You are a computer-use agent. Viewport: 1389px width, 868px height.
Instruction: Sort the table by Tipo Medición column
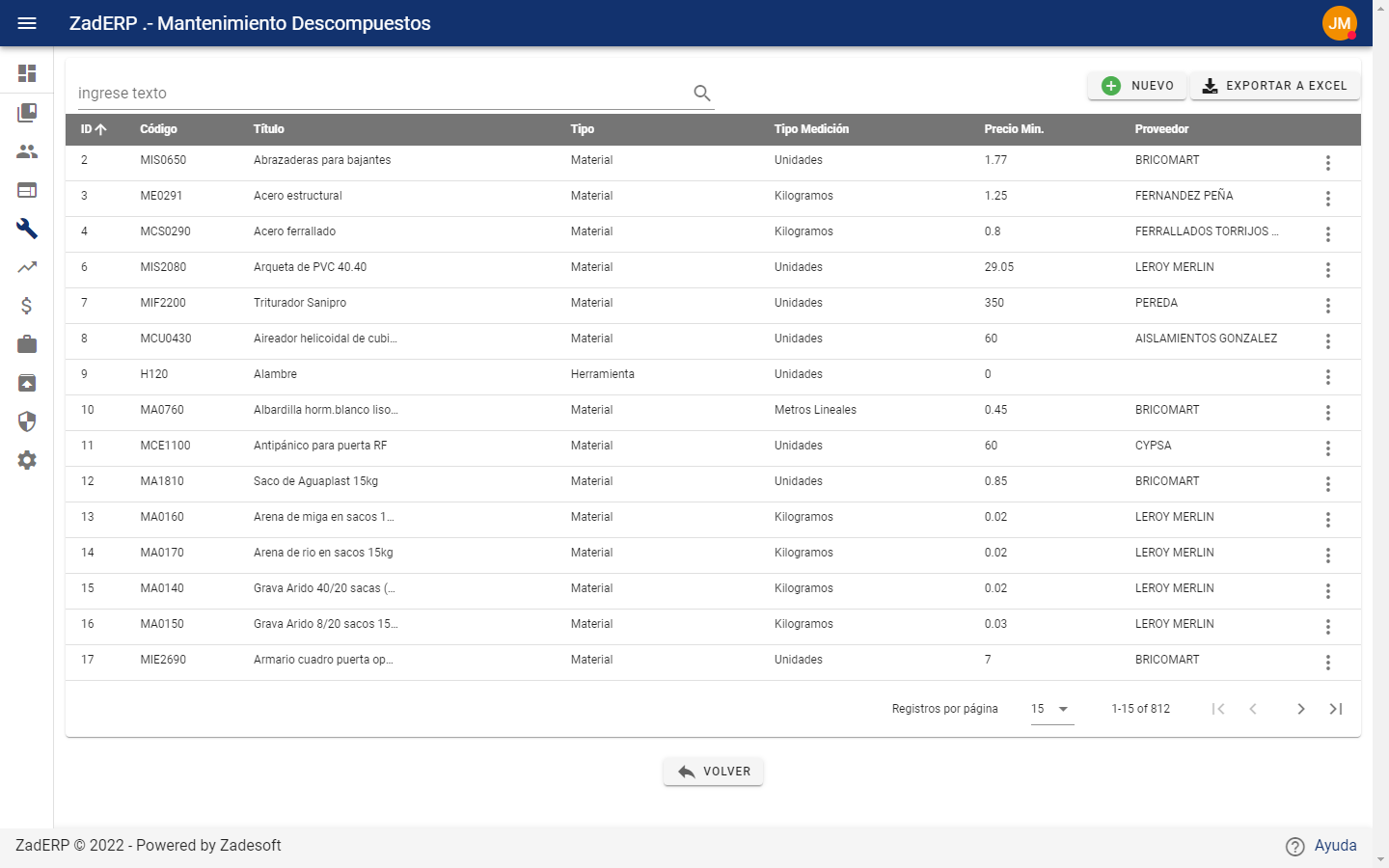pos(811,129)
